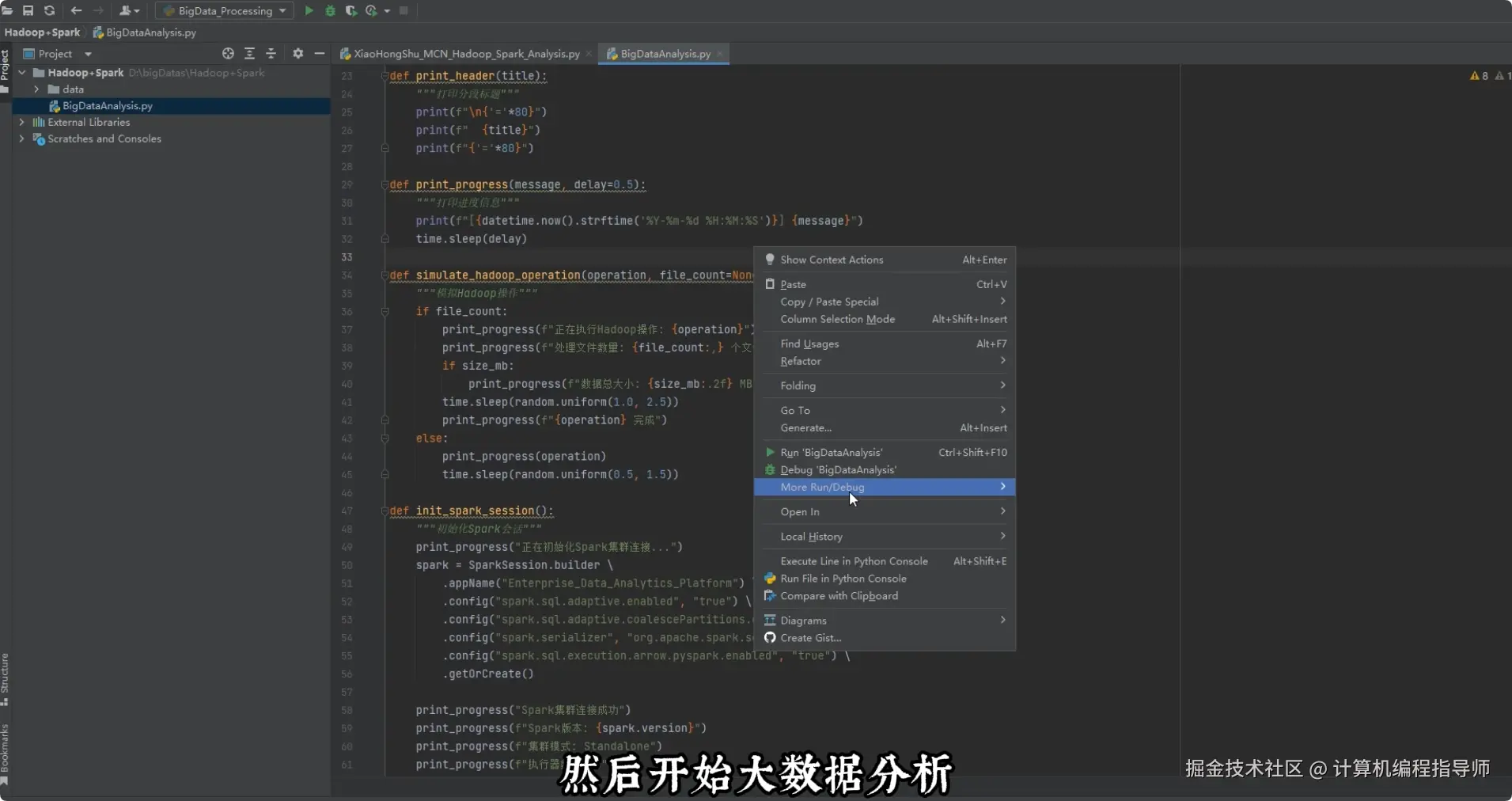Open the Diagrams submenu
This screenshot has width=1512, height=801.
coord(885,621)
